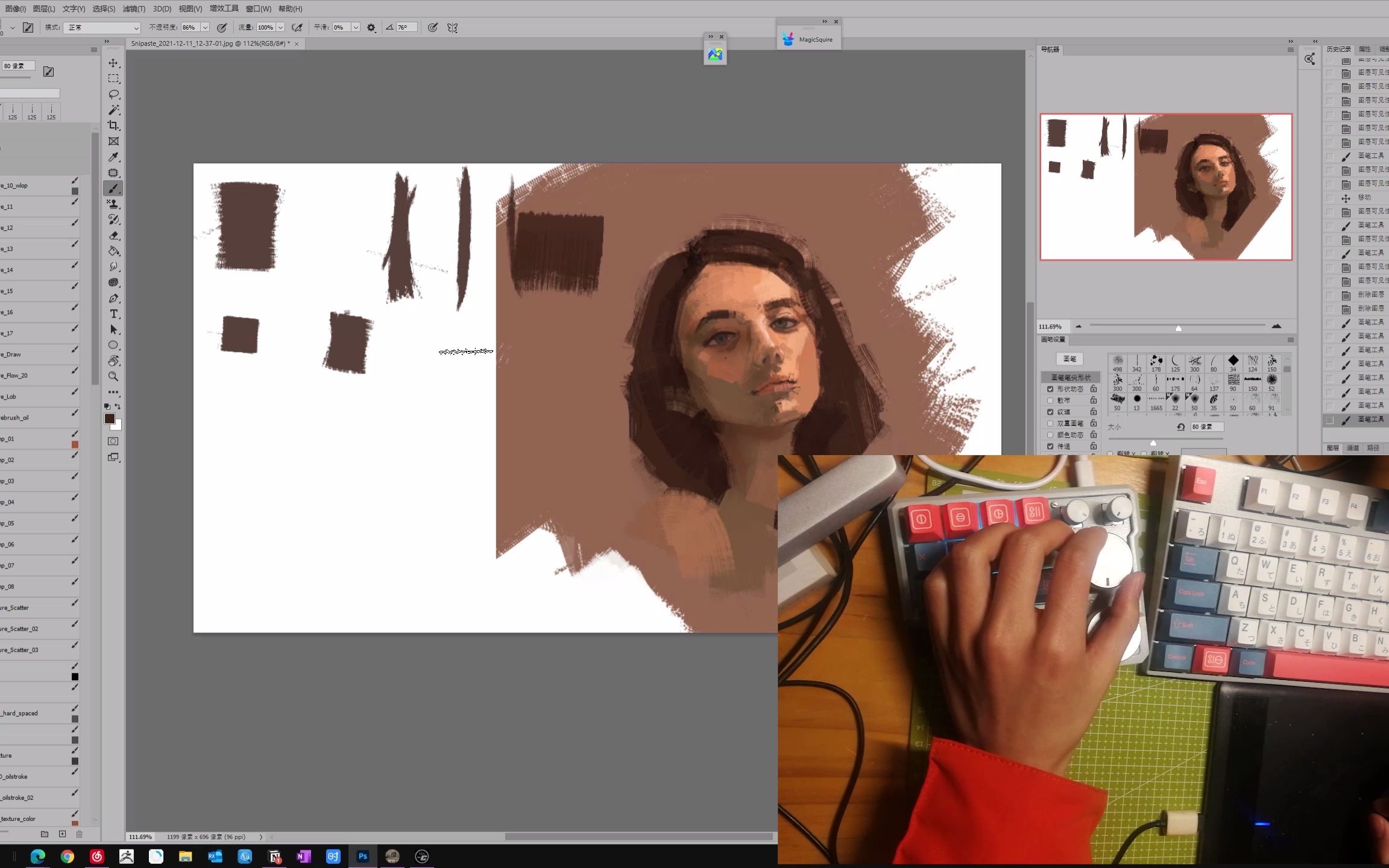Open 导航器 navigator panel menu
1389x868 pixels.
[1291, 49]
